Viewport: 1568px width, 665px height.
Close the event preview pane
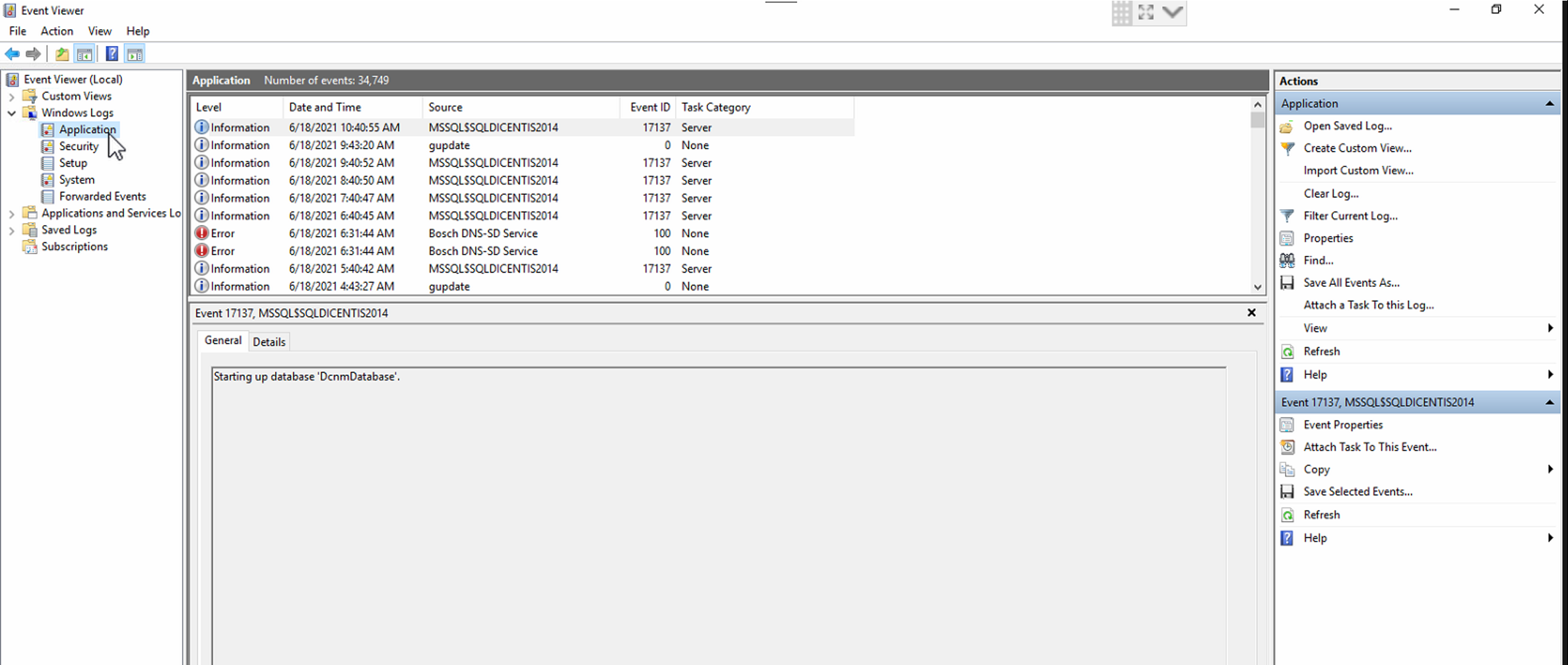tap(1251, 313)
